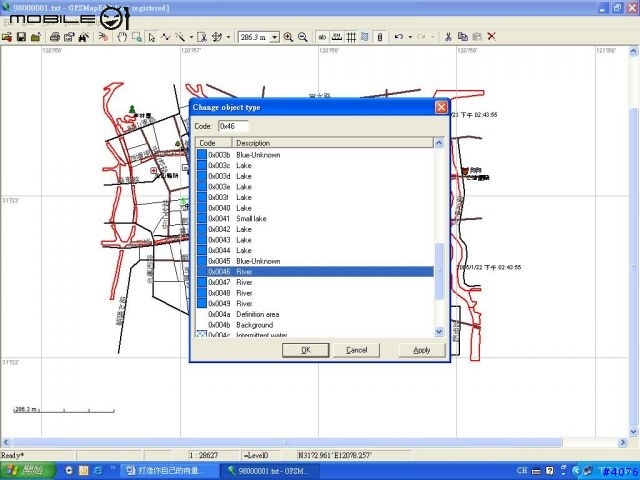
Task: Expand the create object tool dropdown arrow
Action: pyautogui.click(x=191, y=37)
